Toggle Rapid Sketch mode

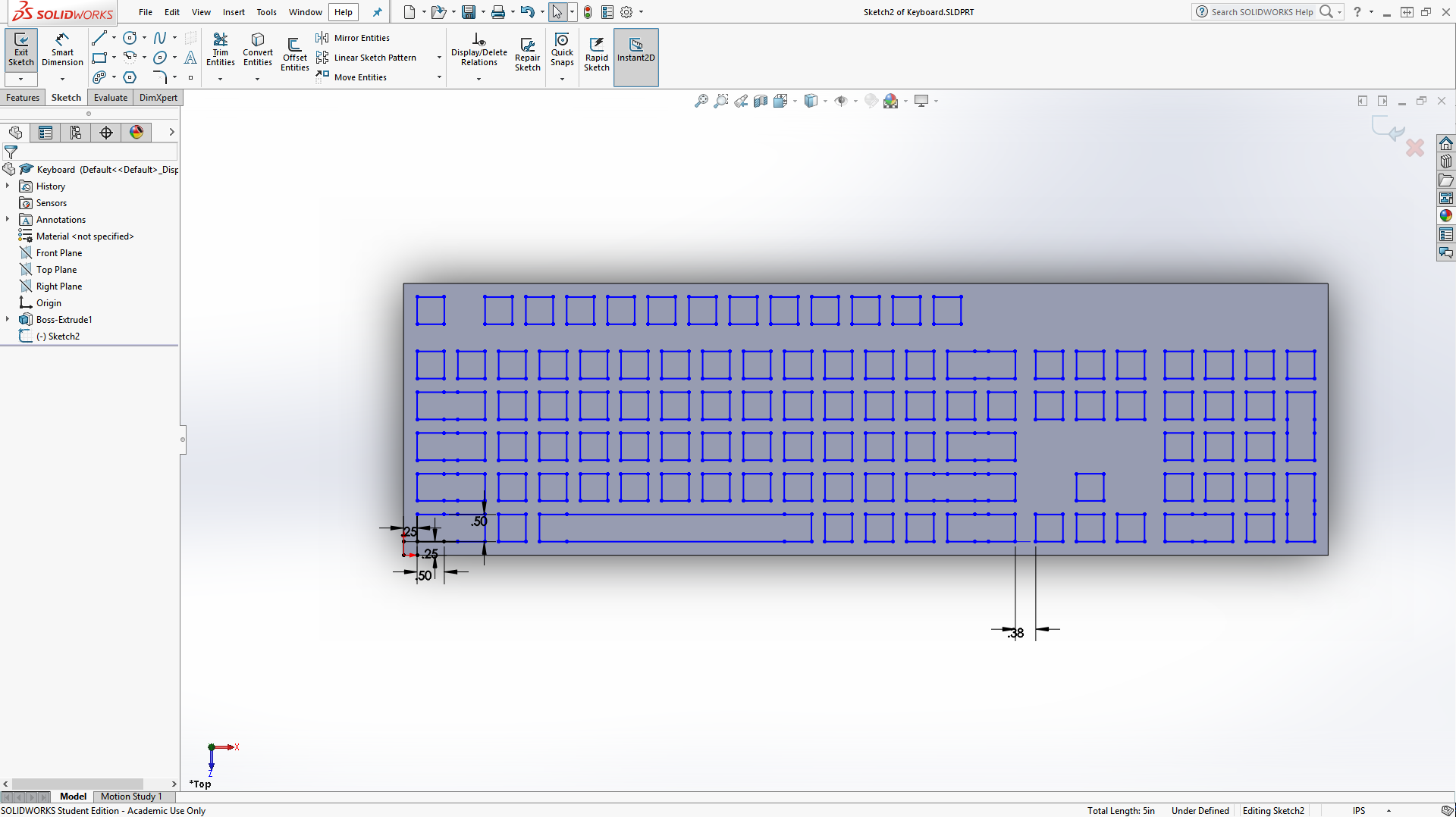click(597, 55)
